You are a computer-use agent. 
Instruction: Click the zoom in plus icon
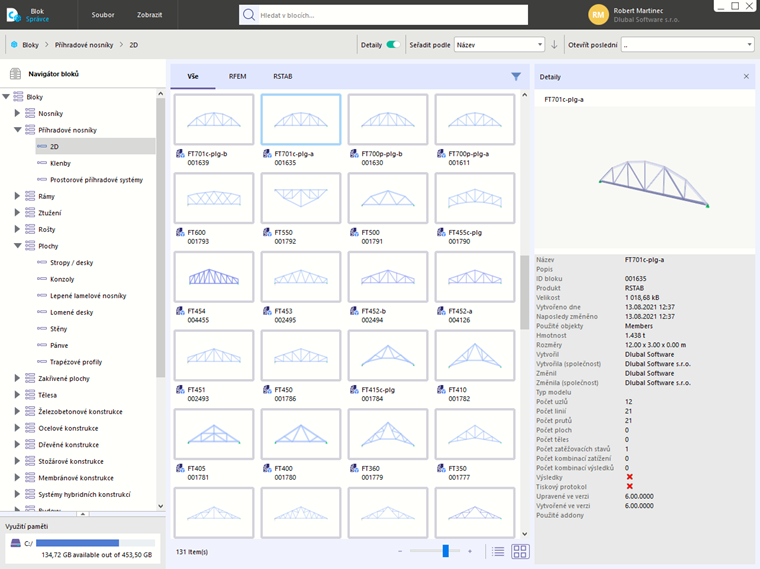tap(470, 551)
